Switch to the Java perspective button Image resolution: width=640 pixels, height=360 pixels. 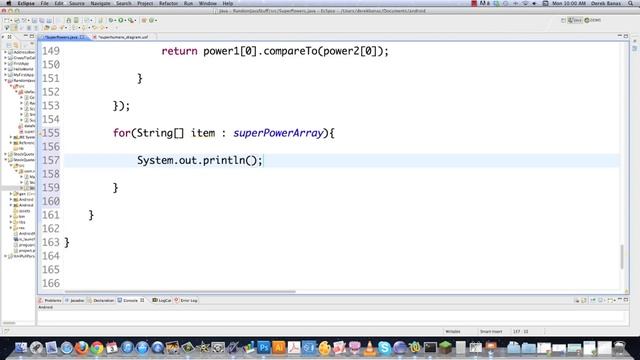(575, 20)
